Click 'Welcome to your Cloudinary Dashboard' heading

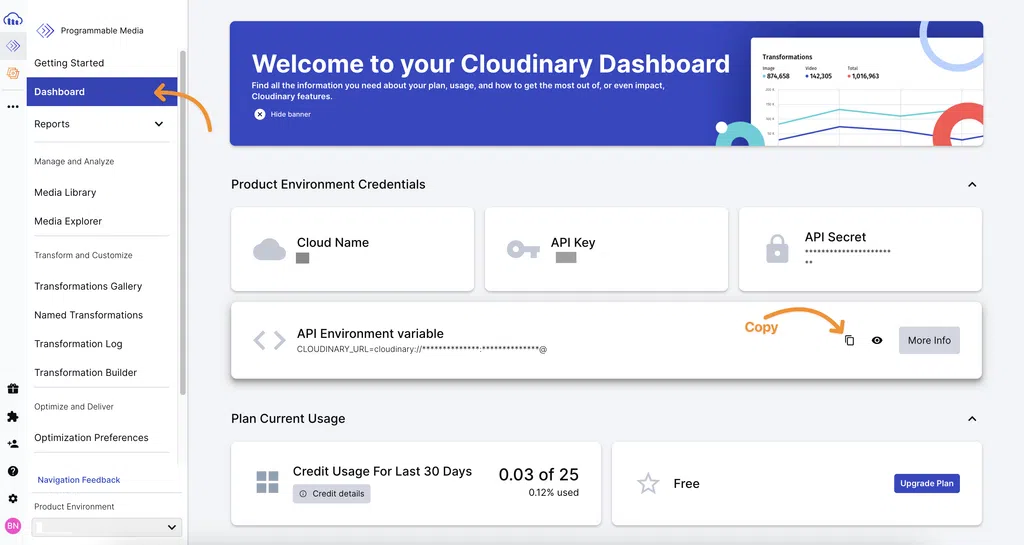coord(490,63)
